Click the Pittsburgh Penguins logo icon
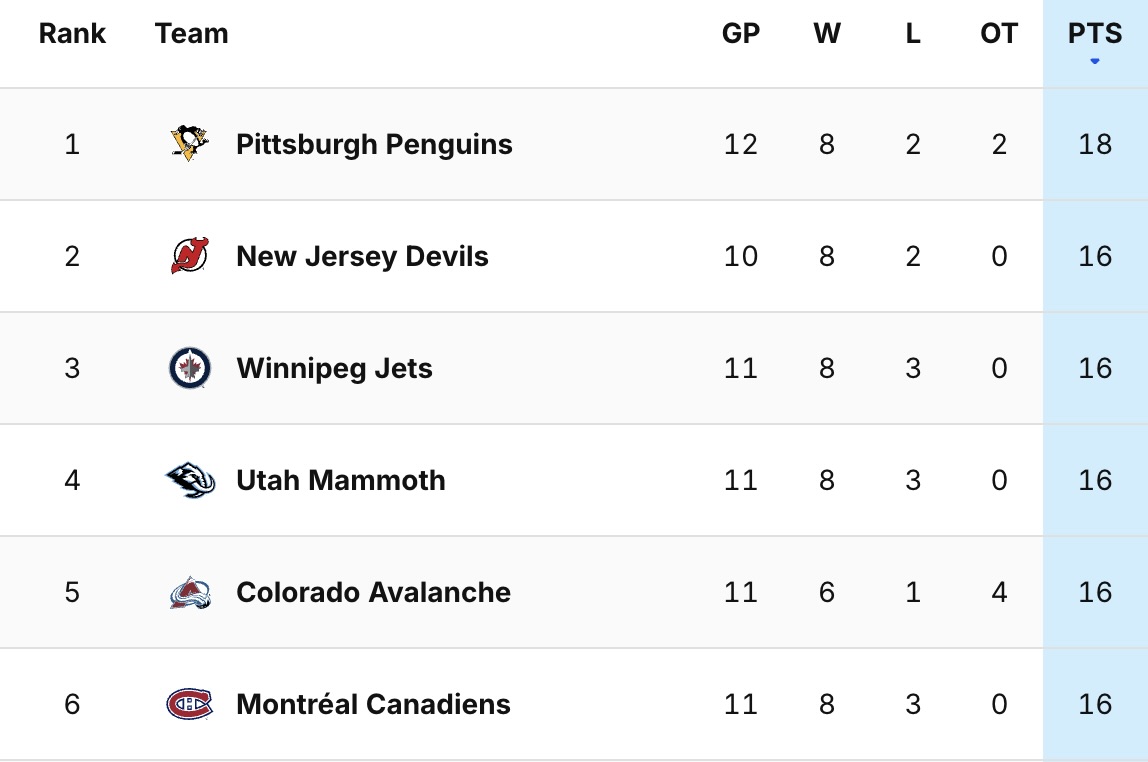 pyautogui.click(x=190, y=144)
